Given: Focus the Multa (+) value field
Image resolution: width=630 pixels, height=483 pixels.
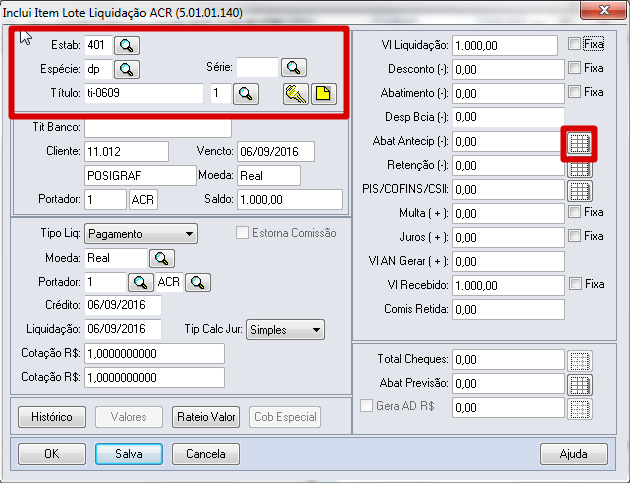Looking at the screenshot, I should pos(508,213).
